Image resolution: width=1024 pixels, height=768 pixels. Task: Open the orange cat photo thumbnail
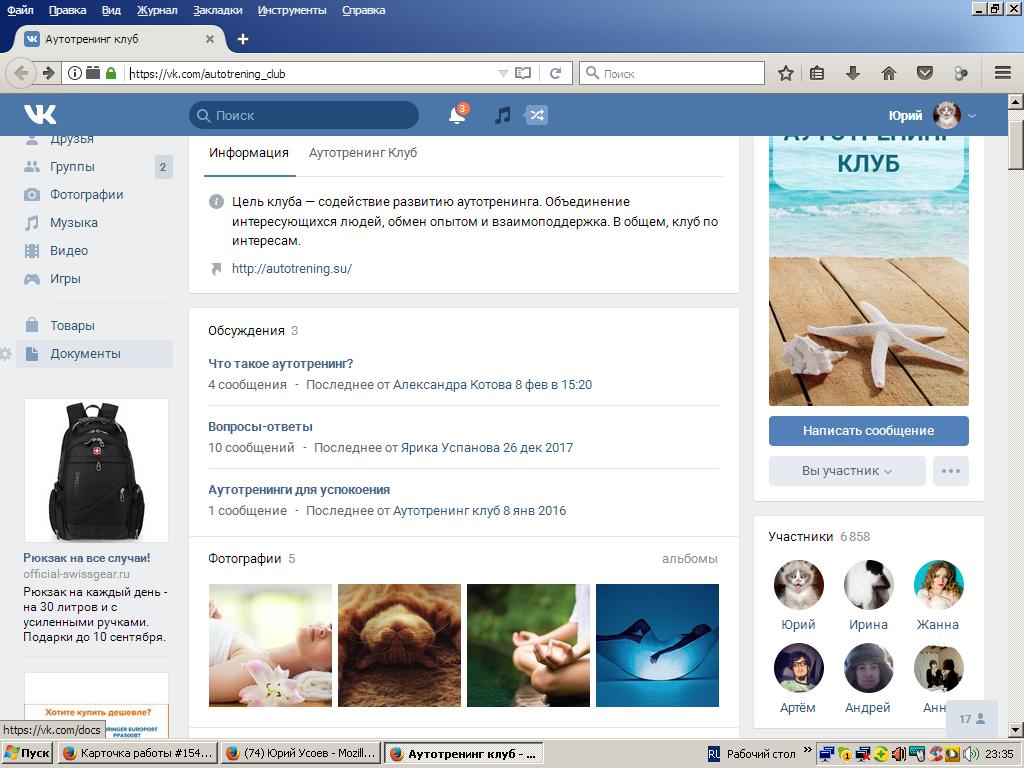pos(399,645)
